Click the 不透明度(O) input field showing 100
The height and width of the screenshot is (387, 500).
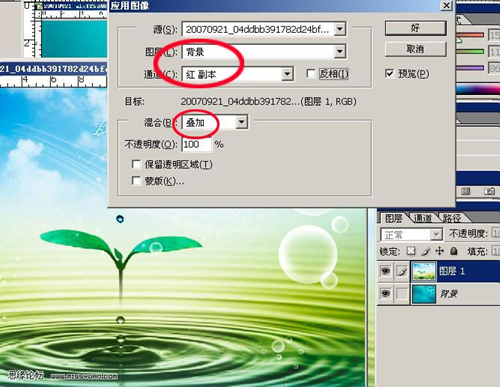197,145
